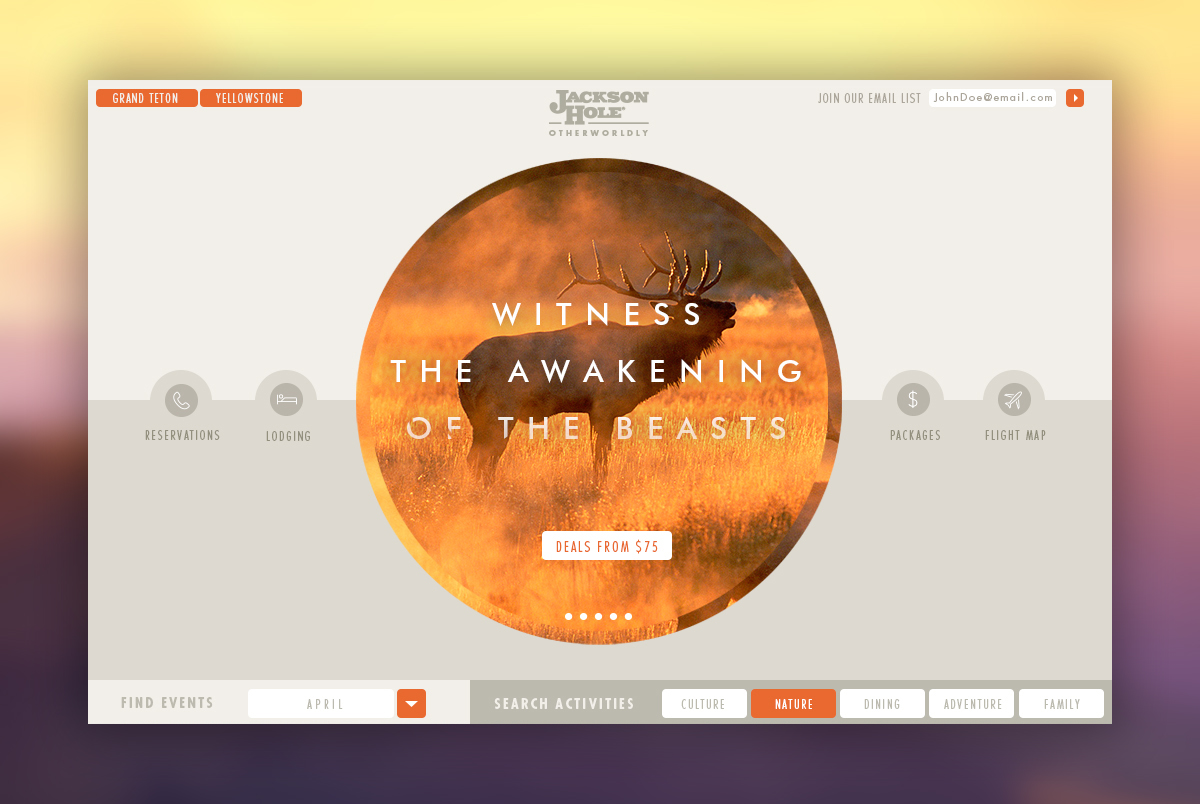This screenshot has width=1200, height=804.
Task: Open the Grand Teton tab
Action: click(x=146, y=98)
